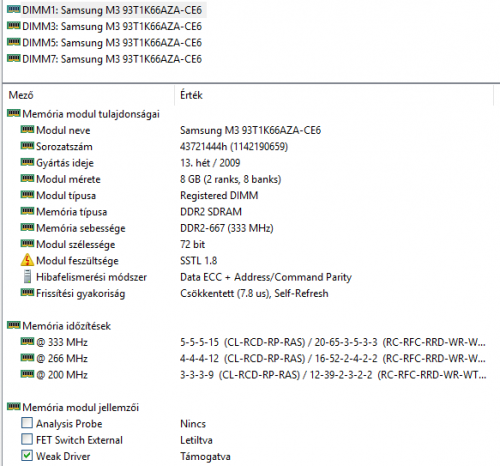Click the Sorozatszám row icon

click(x=27, y=146)
